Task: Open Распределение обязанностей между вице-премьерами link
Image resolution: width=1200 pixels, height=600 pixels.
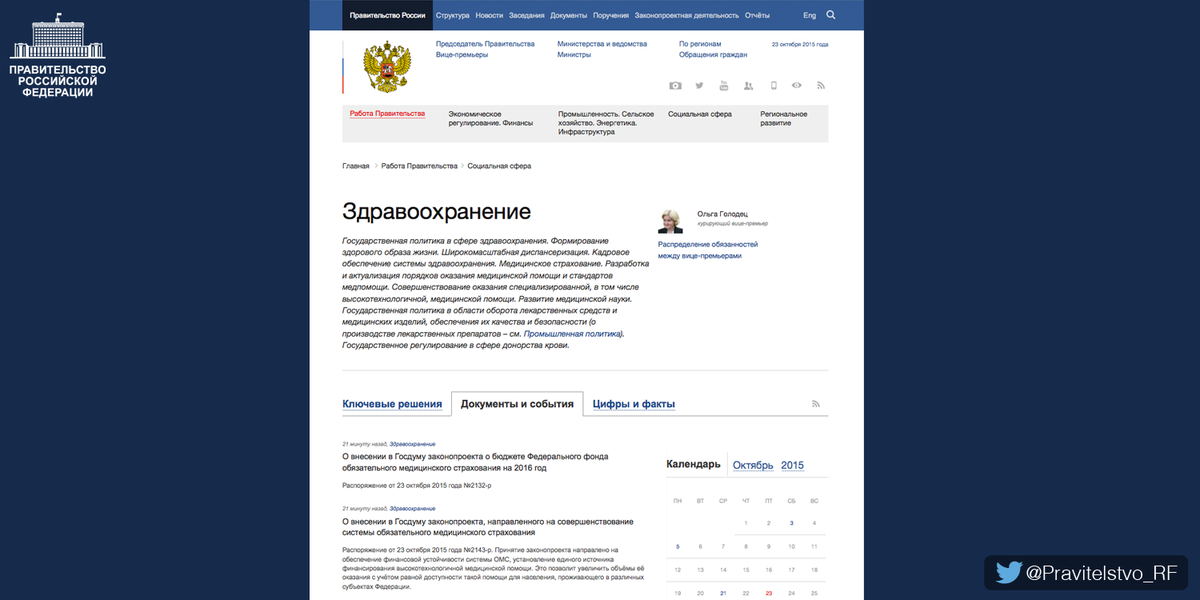Action: pyautogui.click(x=708, y=249)
